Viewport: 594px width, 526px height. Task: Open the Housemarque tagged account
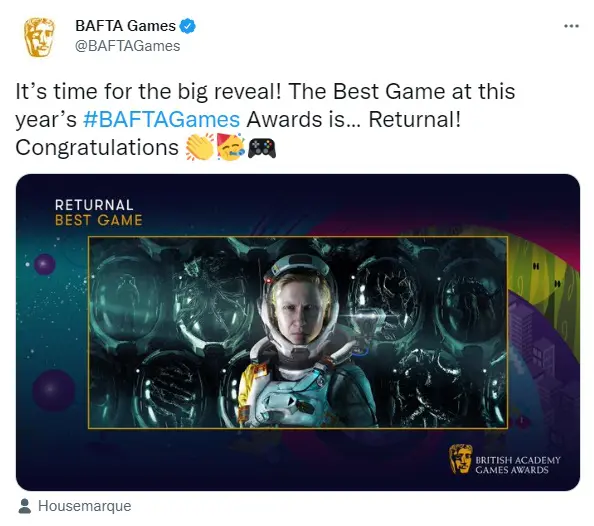click(84, 506)
